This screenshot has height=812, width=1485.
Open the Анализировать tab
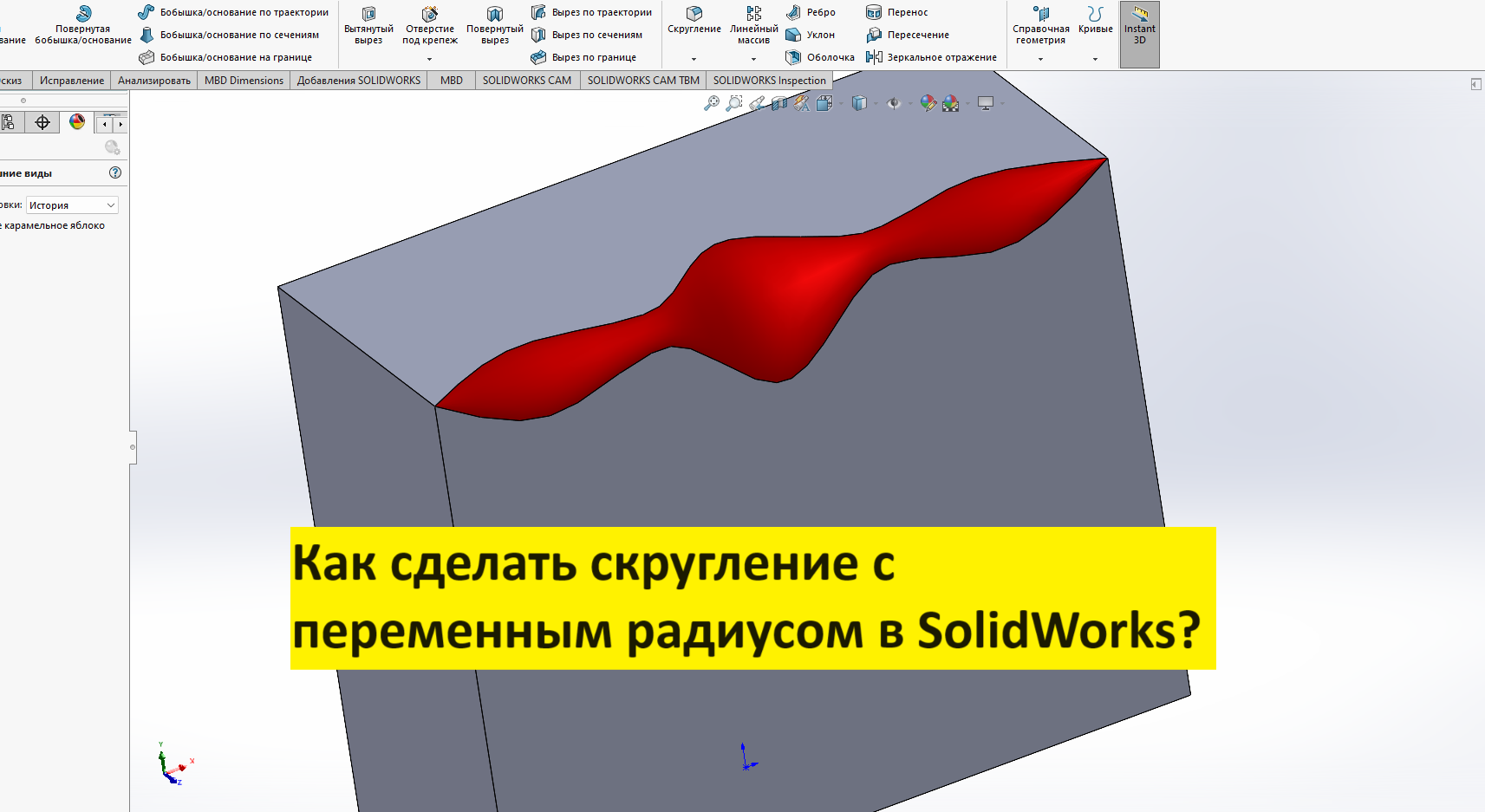click(x=154, y=81)
